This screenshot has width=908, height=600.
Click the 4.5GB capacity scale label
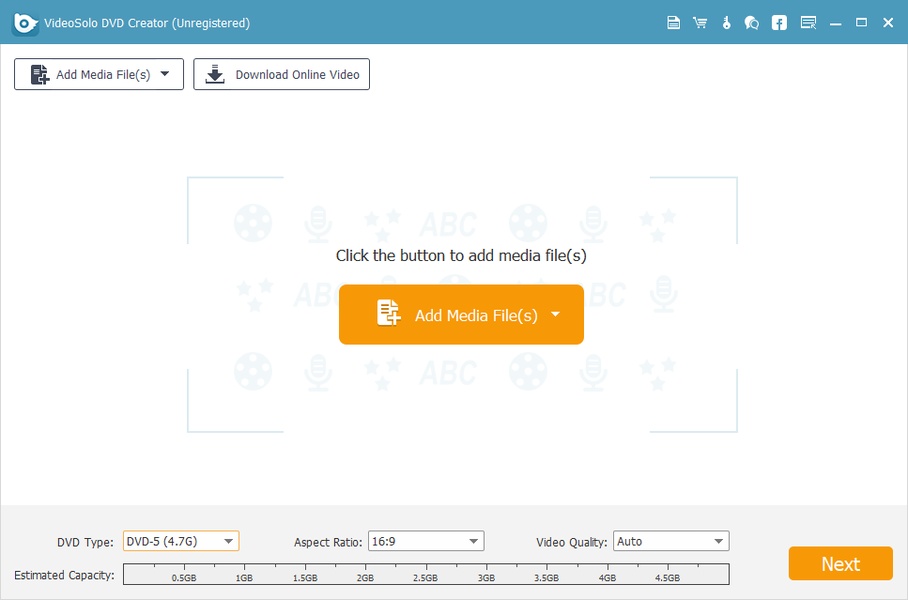click(x=667, y=578)
